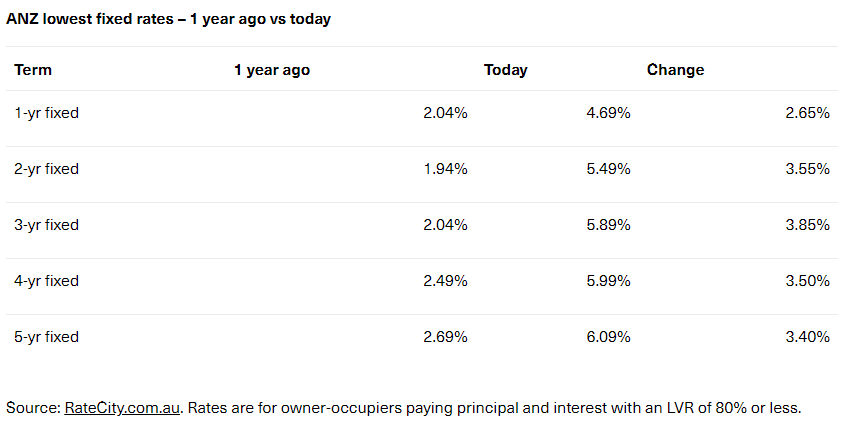Click the '2-yr fixed' row label
This screenshot has width=856, height=430.
46,169
